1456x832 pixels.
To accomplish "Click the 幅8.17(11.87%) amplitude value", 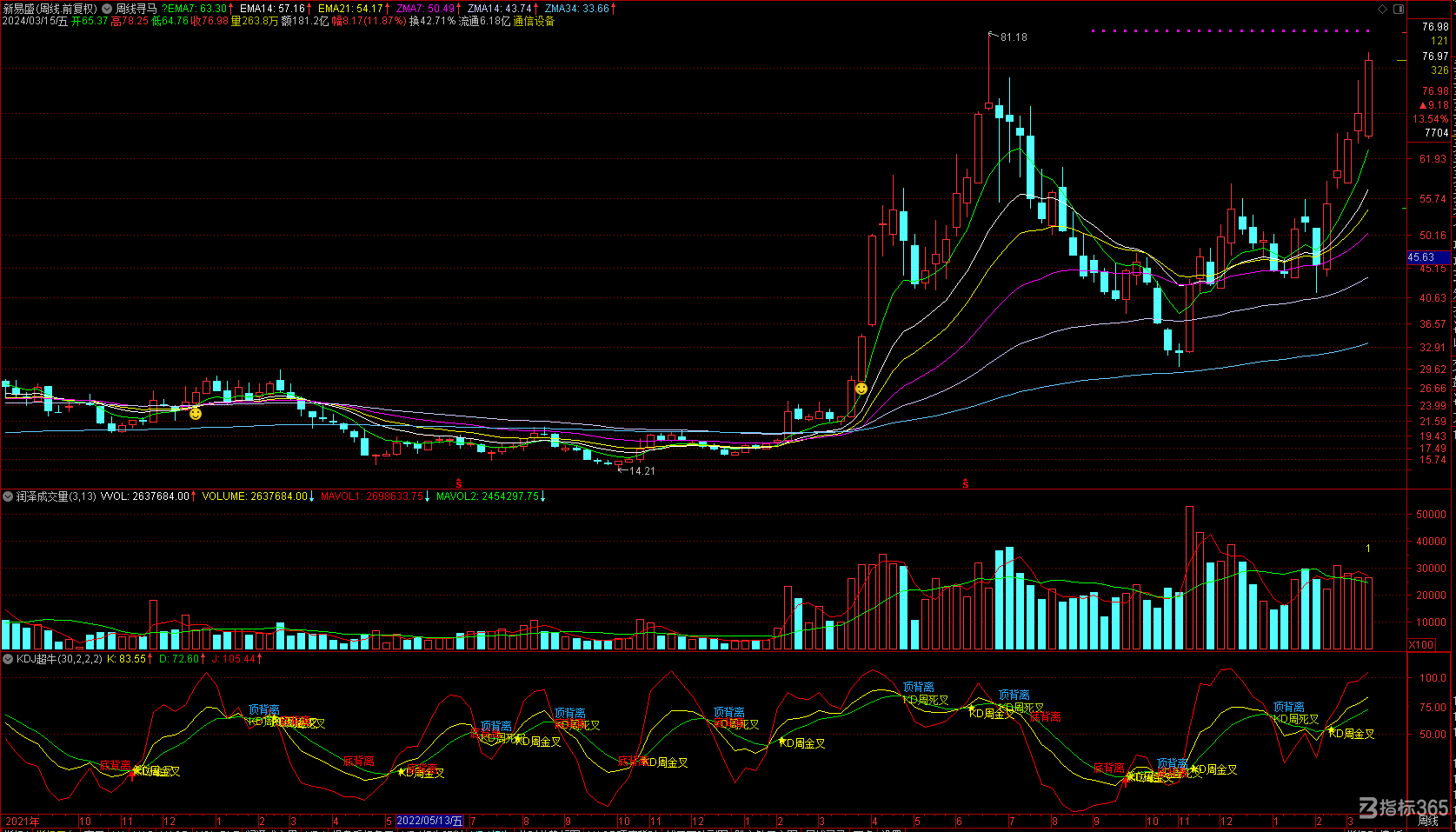I will coord(369,21).
